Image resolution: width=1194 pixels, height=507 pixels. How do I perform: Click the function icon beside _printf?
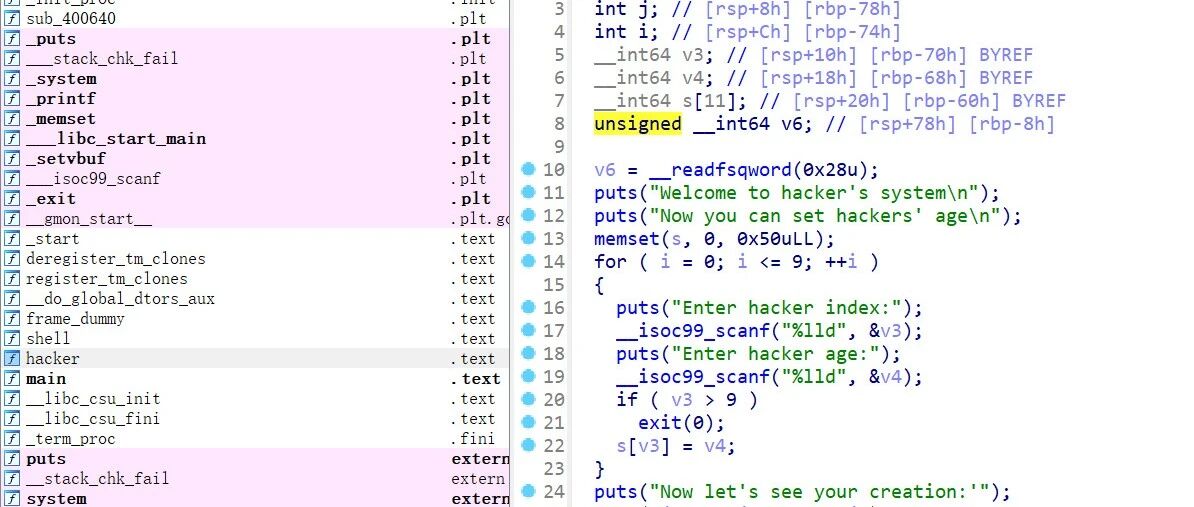(11, 99)
